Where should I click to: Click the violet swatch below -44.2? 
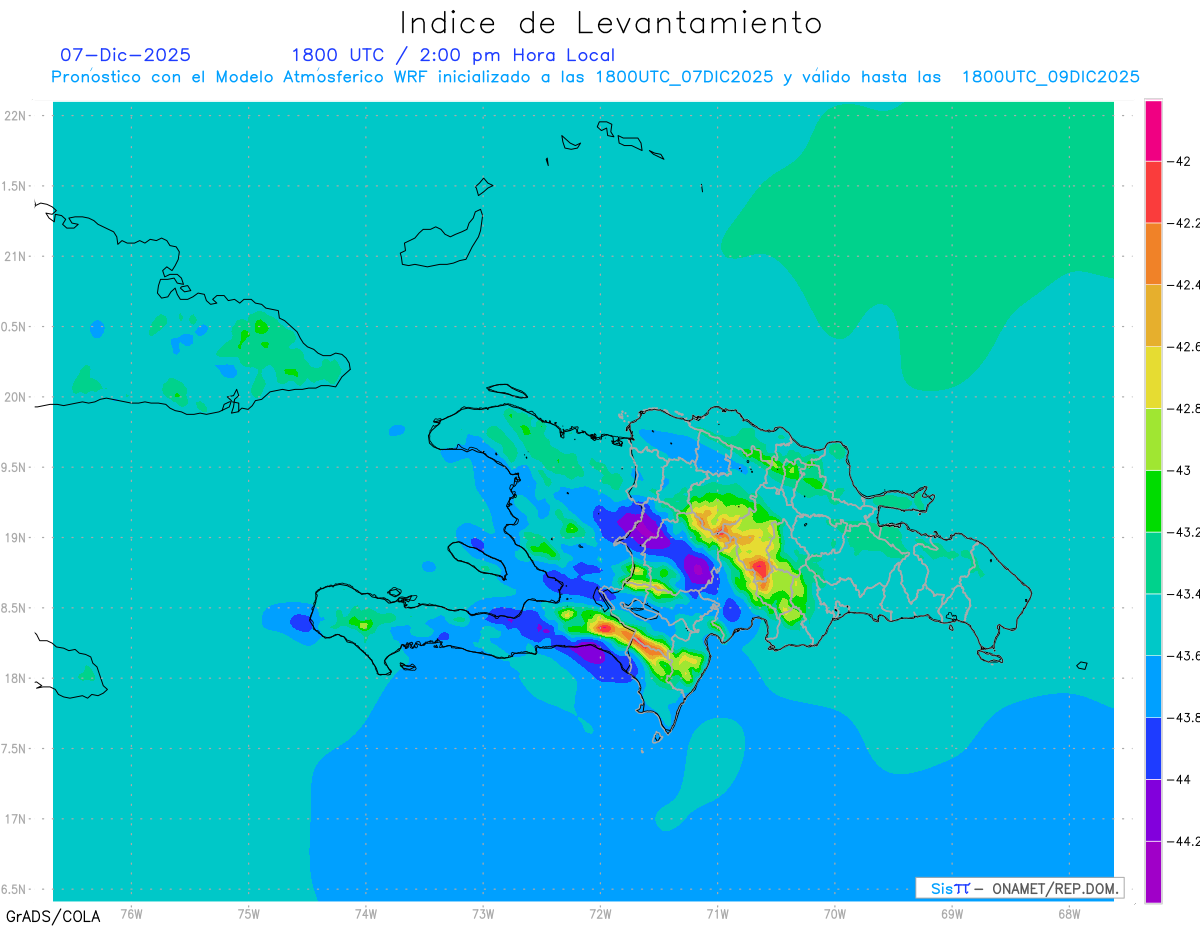point(1153,872)
